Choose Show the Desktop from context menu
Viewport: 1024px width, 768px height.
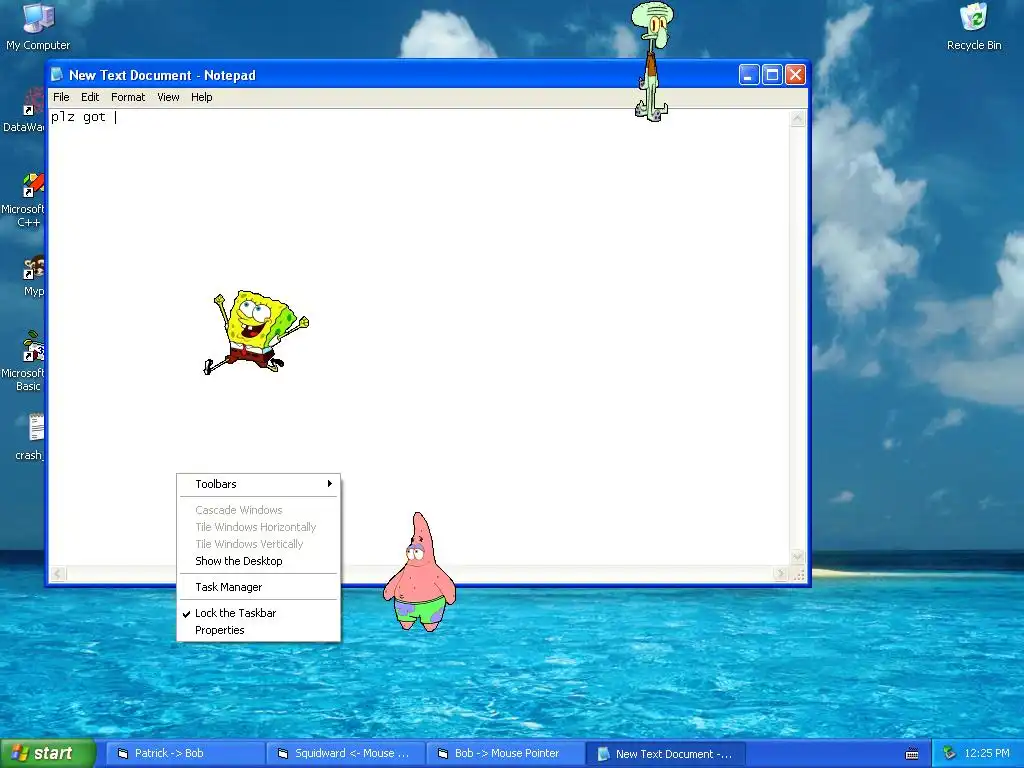[259, 561]
